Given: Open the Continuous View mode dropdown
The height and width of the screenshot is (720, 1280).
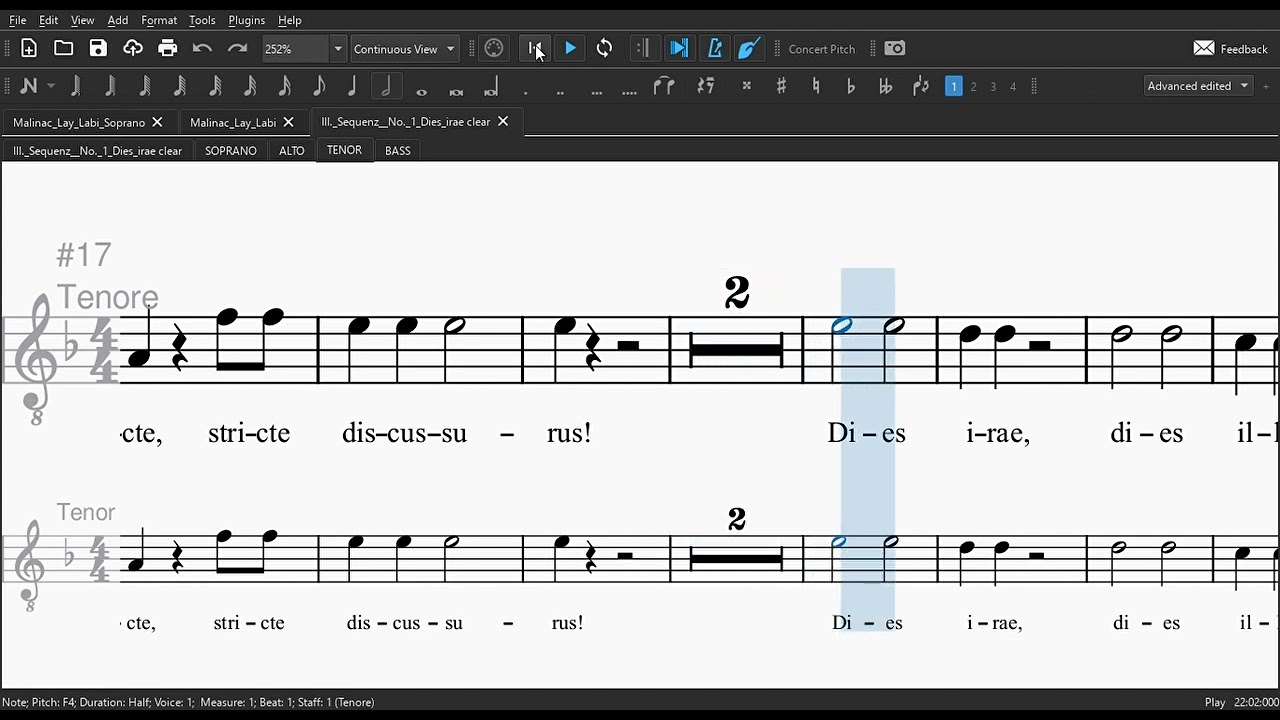Looking at the screenshot, I should (404, 48).
